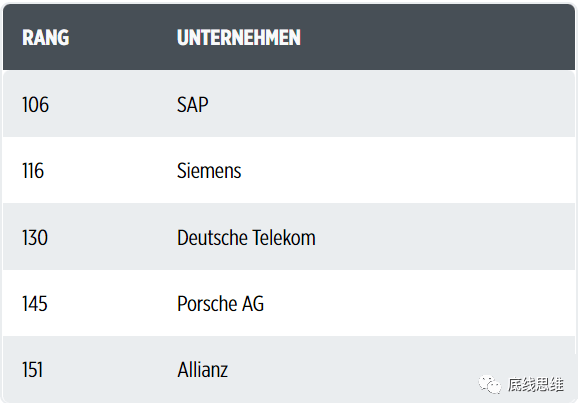Click the RANG column header
This screenshot has height=410, width=582.
[x=46, y=37]
